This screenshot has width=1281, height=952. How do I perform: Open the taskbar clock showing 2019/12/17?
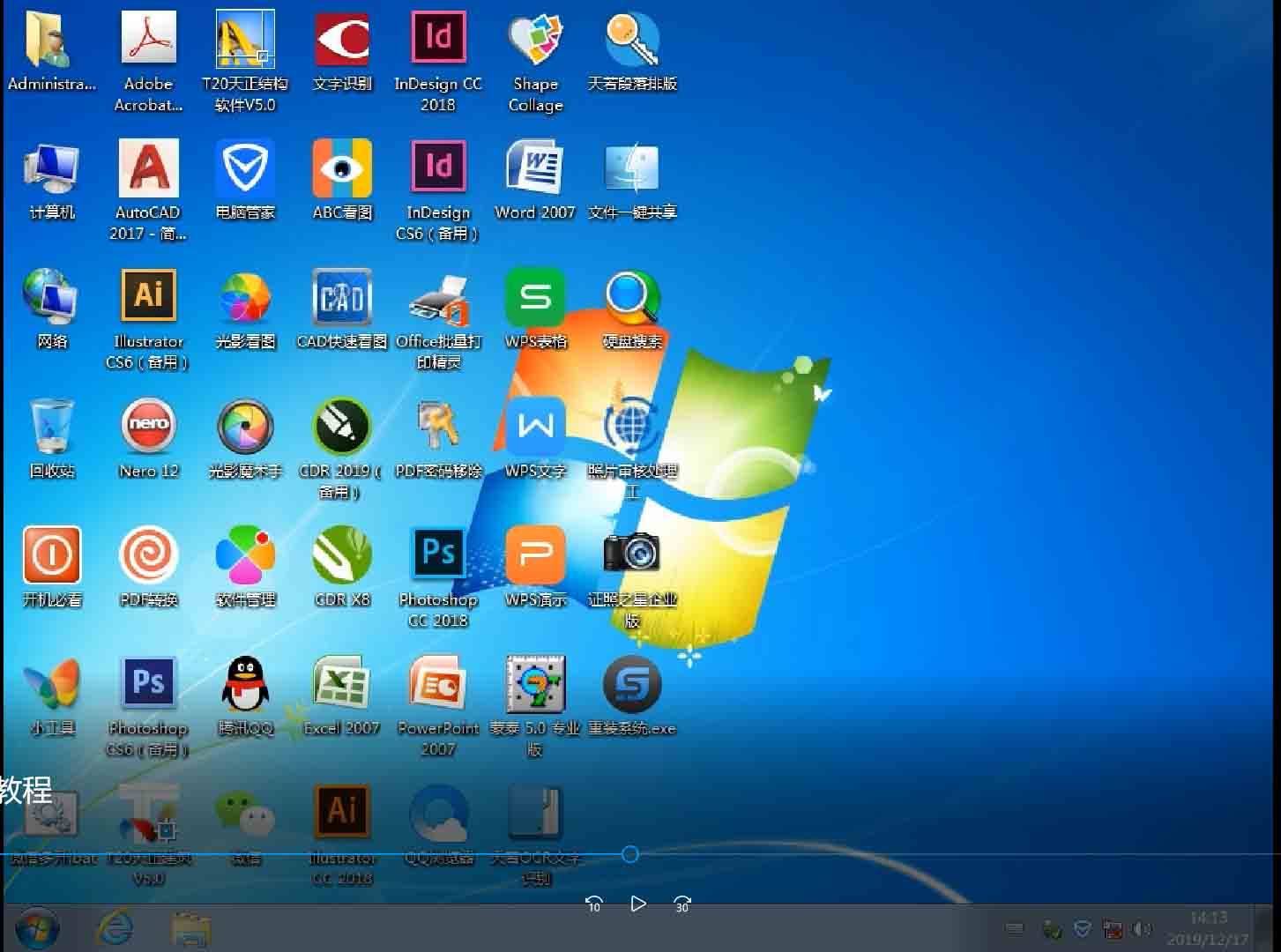coord(1207,929)
